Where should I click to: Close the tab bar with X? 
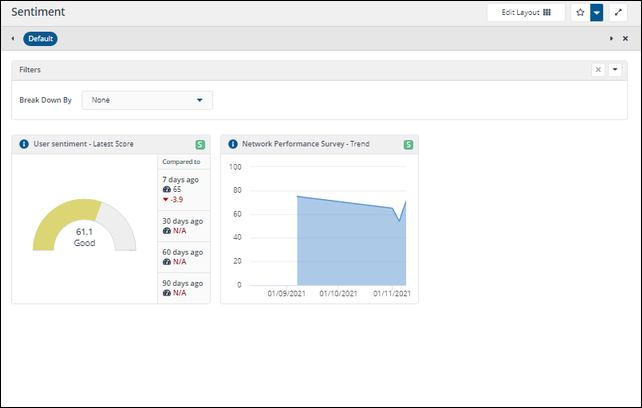625,39
